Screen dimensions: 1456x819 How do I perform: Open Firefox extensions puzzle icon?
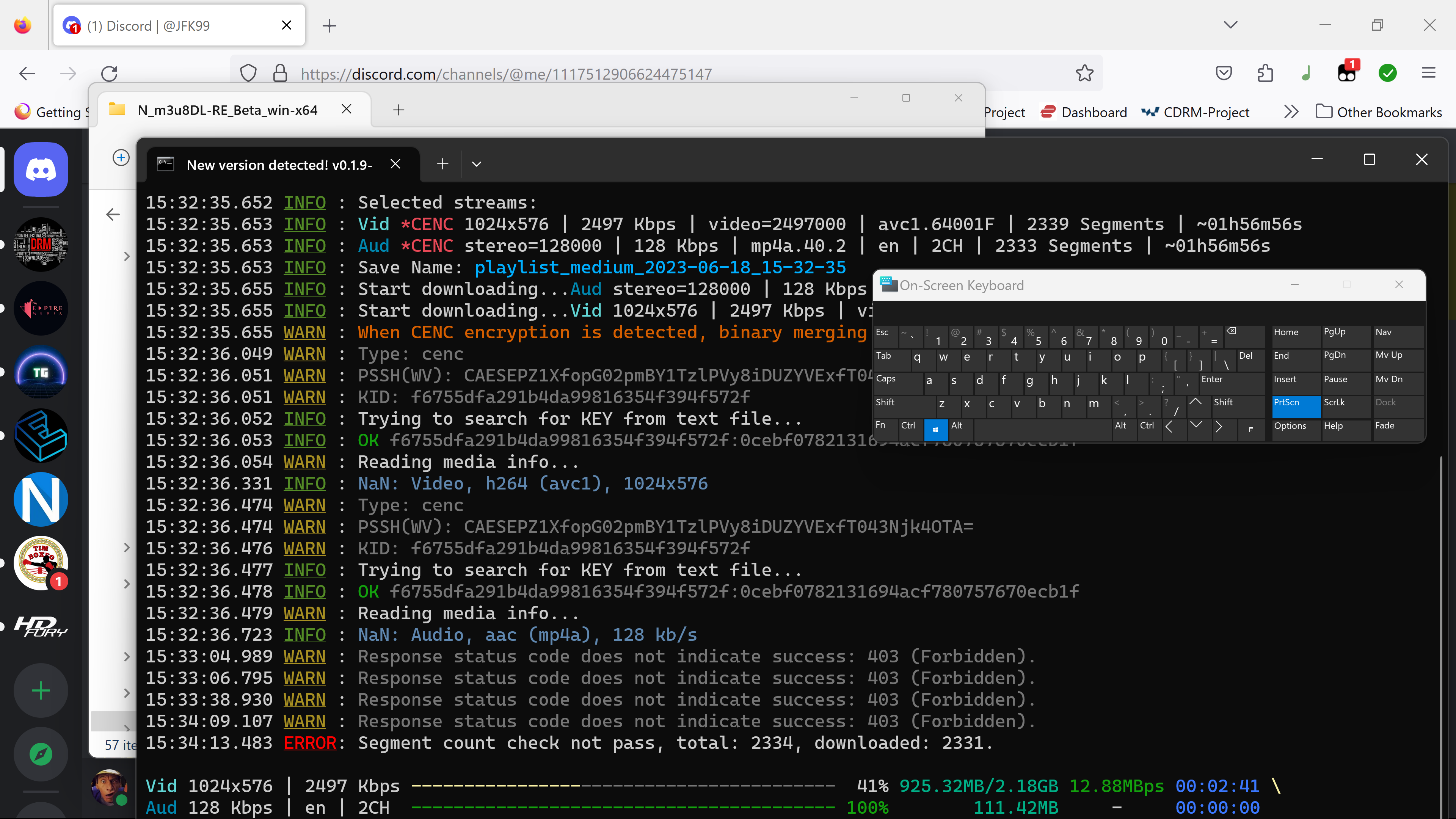[x=1265, y=74]
